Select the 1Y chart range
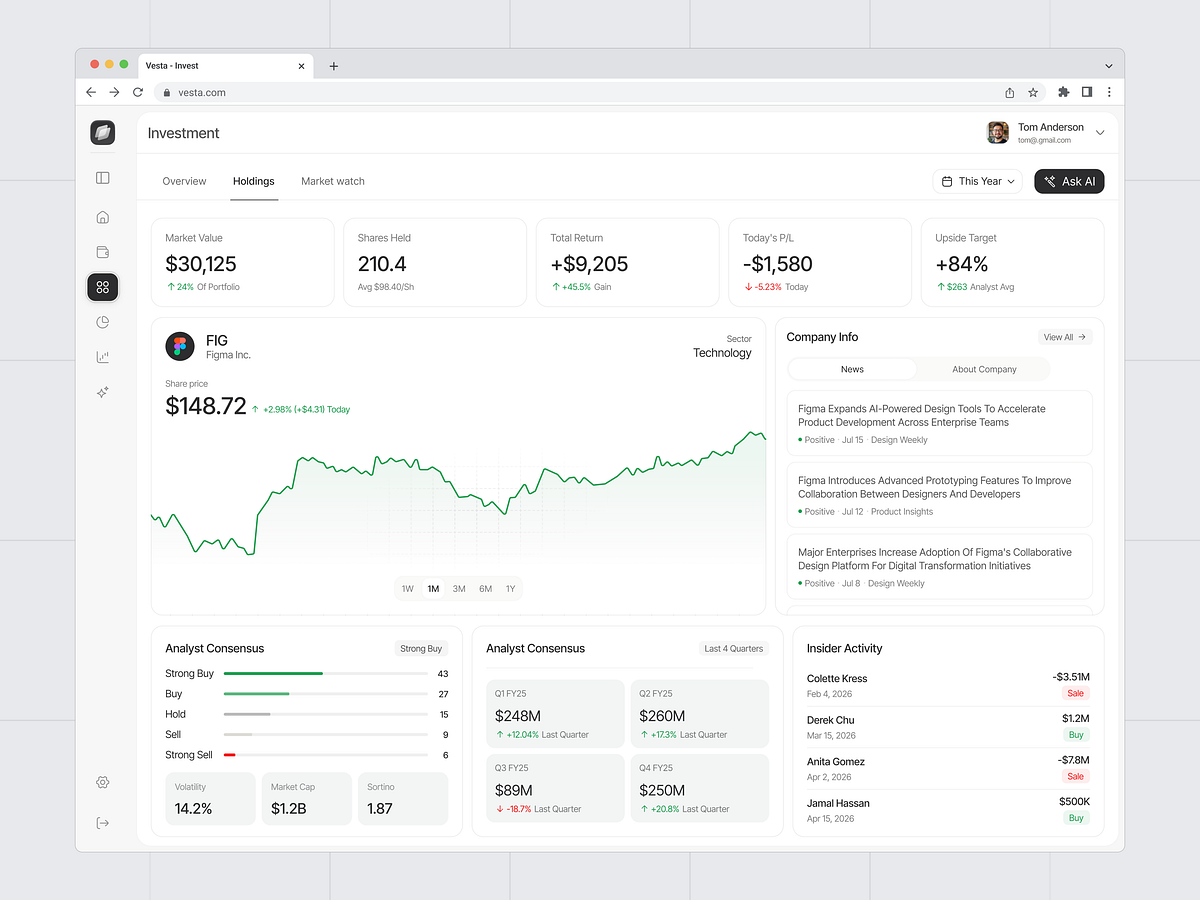This screenshot has width=1200, height=900. pyautogui.click(x=510, y=589)
